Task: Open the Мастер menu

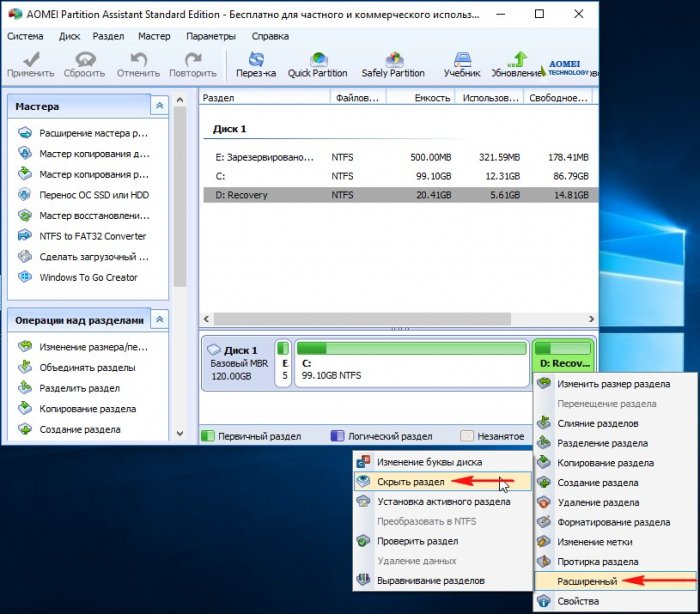Action: [154, 36]
